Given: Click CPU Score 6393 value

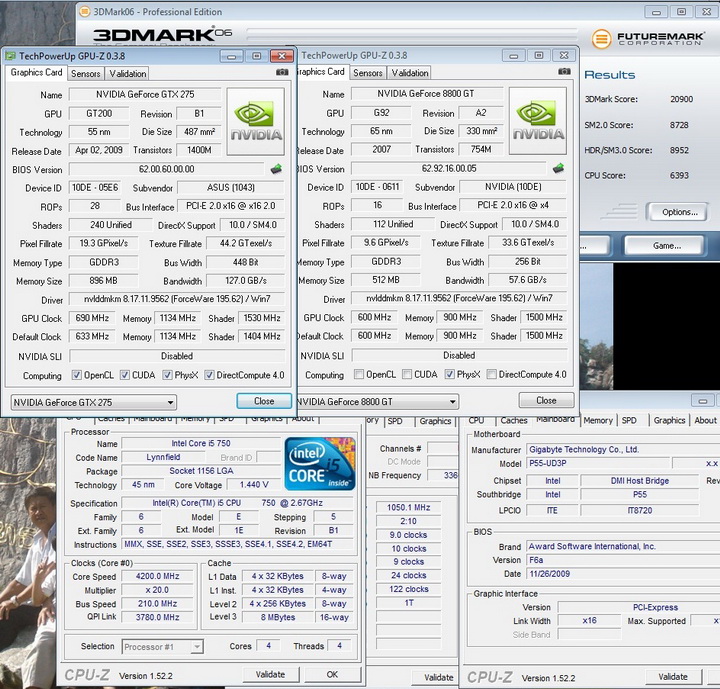Looking at the screenshot, I should click(x=679, y=175).
